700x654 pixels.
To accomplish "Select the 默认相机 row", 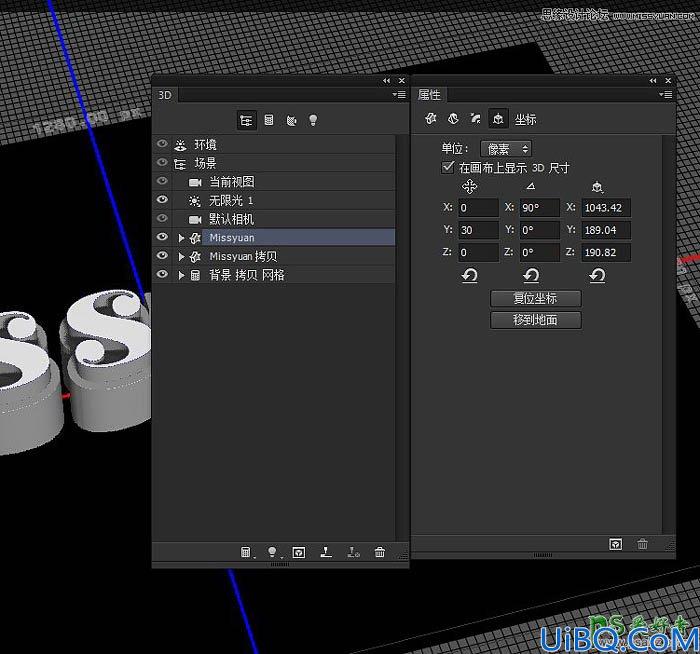I will pyautogui.click(x=274, y=219).
